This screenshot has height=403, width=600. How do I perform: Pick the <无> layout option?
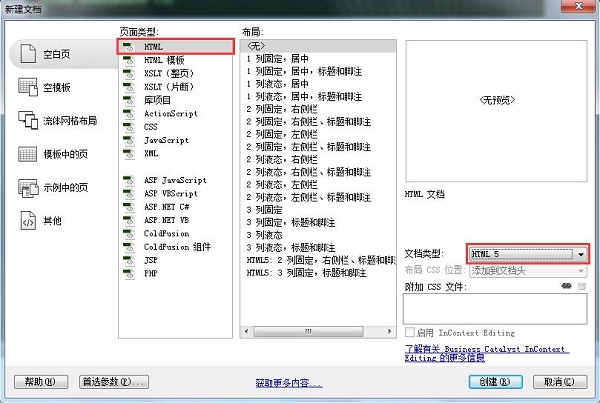point(260,47)
